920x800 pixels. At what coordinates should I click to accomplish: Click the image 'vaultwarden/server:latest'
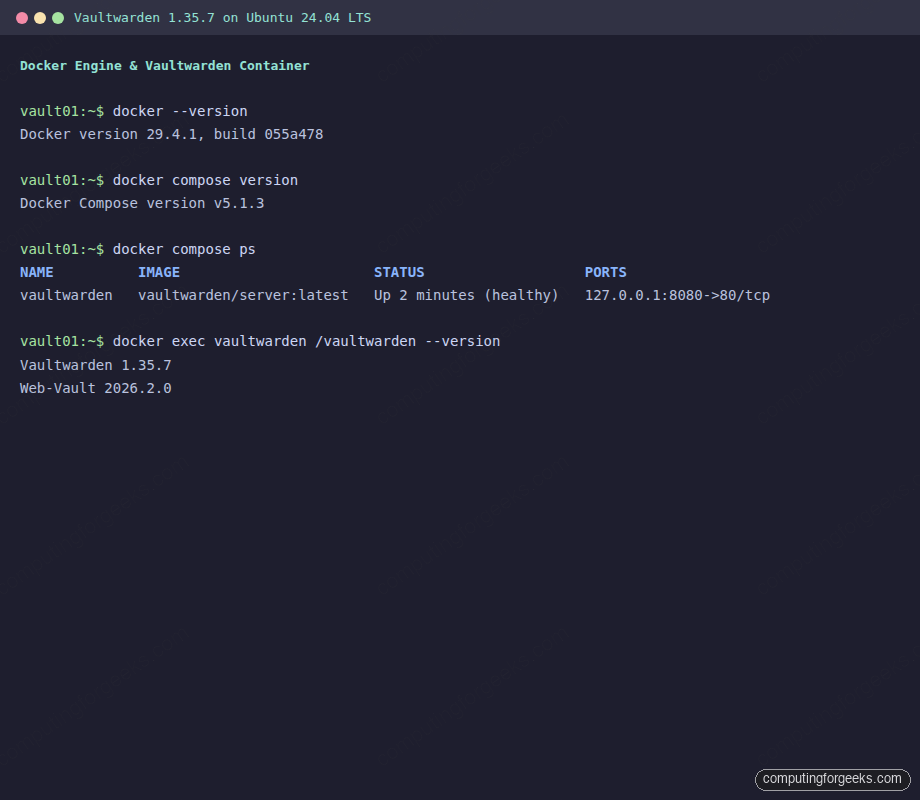(243, 295)
